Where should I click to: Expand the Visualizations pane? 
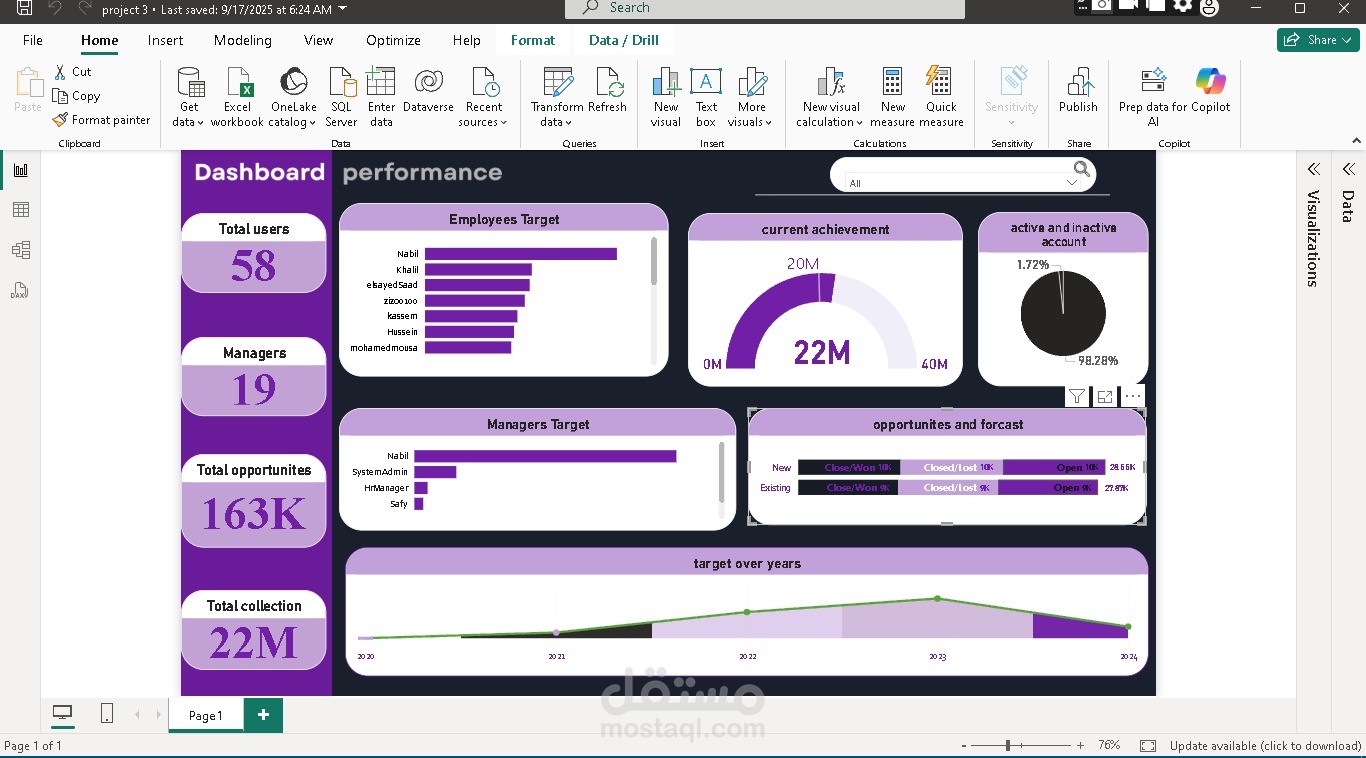[x=1314, y=169]
